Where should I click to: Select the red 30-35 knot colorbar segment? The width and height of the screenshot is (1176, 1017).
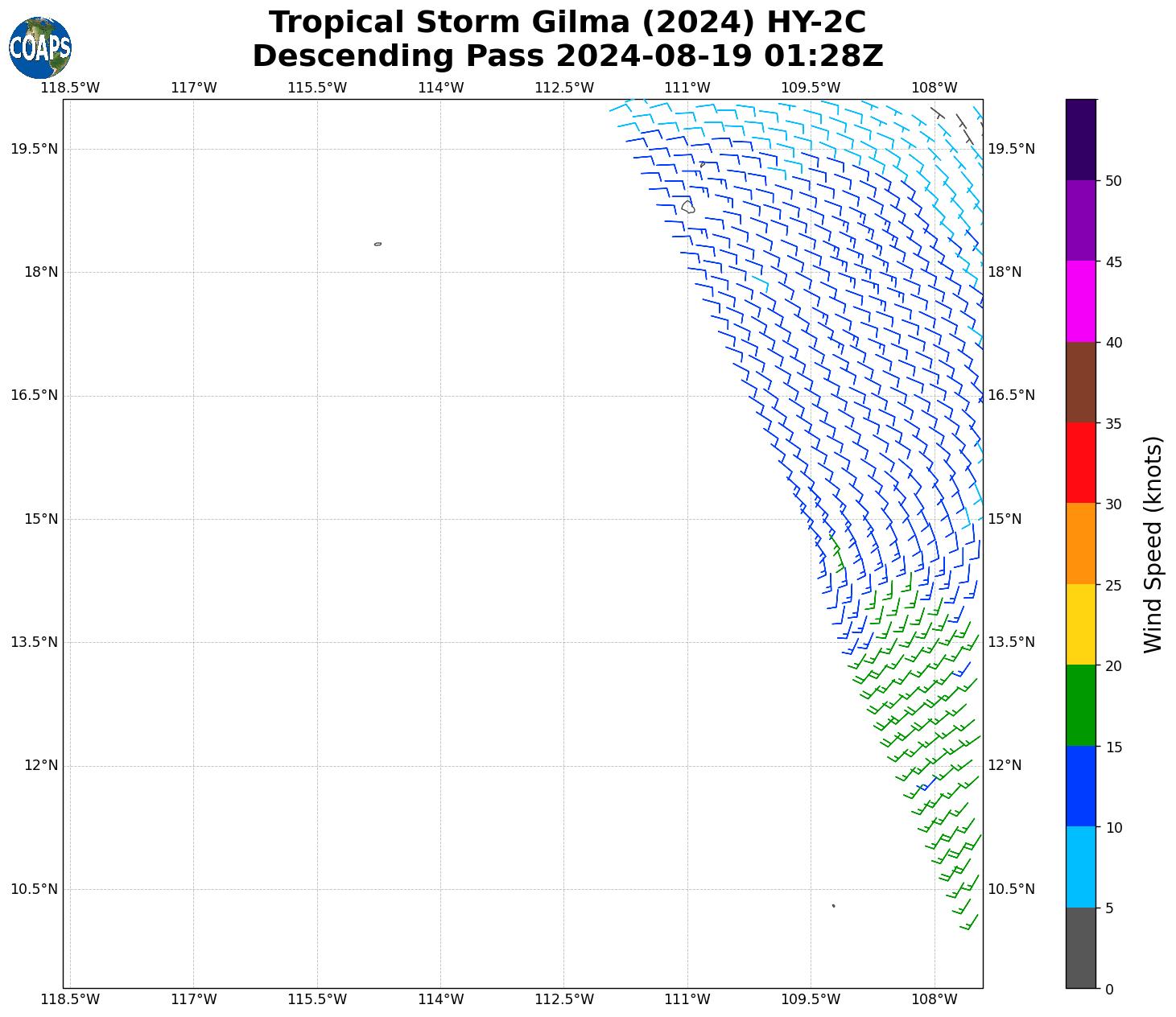pos(1080,463)
